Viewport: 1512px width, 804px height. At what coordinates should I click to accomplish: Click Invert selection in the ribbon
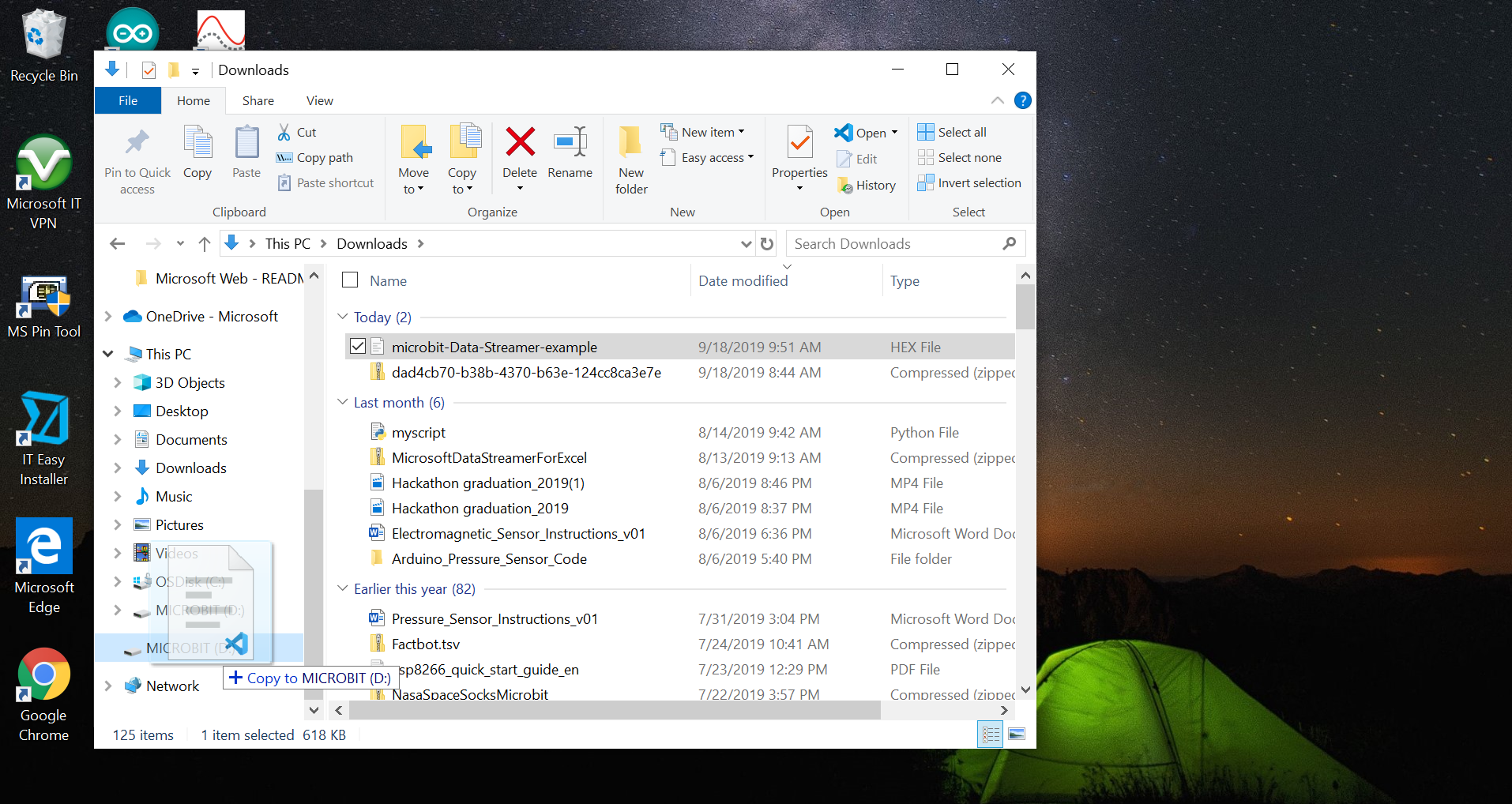tap(970, 183)
